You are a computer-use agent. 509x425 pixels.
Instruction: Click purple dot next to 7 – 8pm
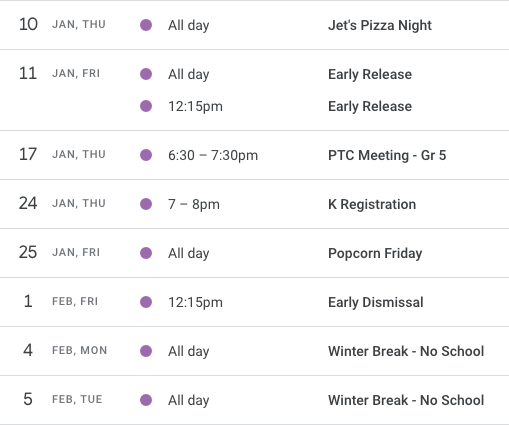tap(146, 204)
